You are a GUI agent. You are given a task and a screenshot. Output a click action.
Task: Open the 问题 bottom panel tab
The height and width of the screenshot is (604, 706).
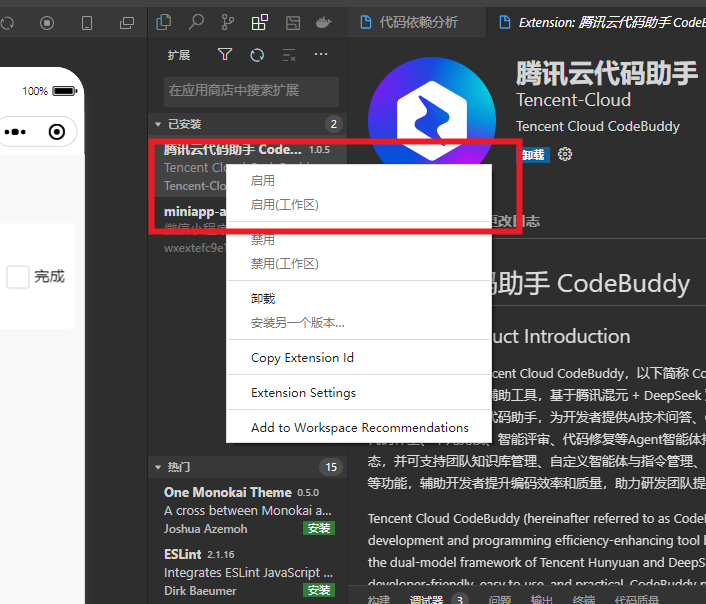point(500,599)
